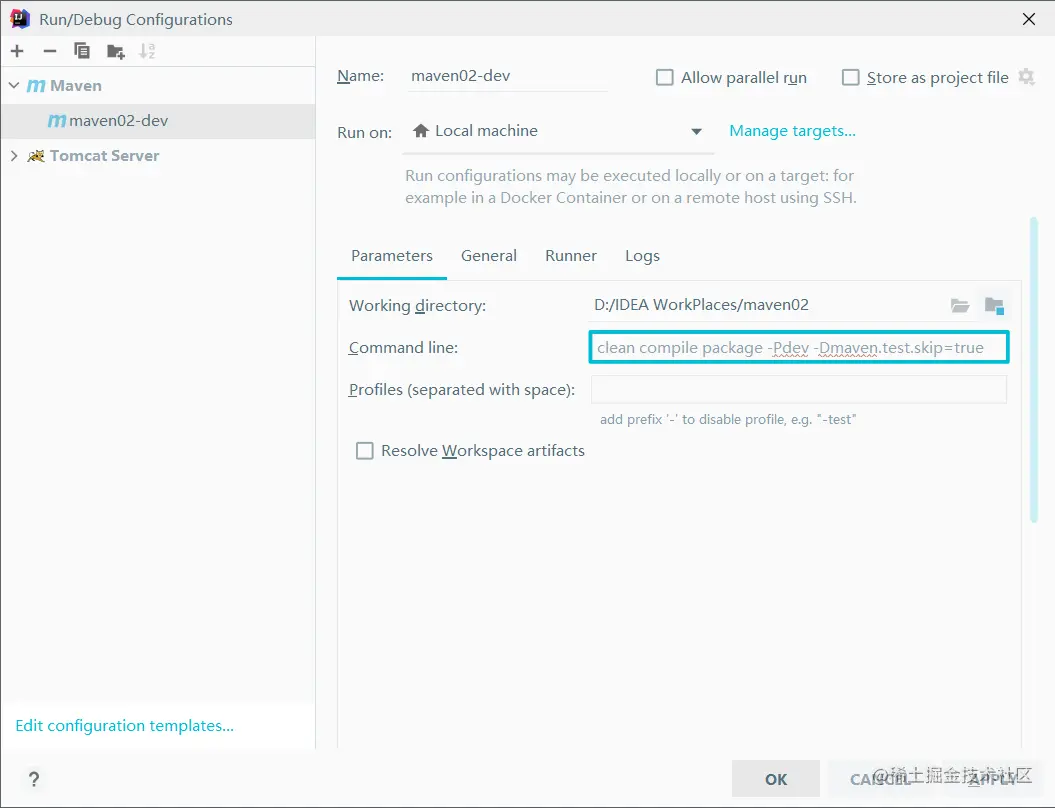Select working directory from Maven projects icon
Viewport: 1055px width, 808px height.
pyautogui.click(x=994, y=305)
